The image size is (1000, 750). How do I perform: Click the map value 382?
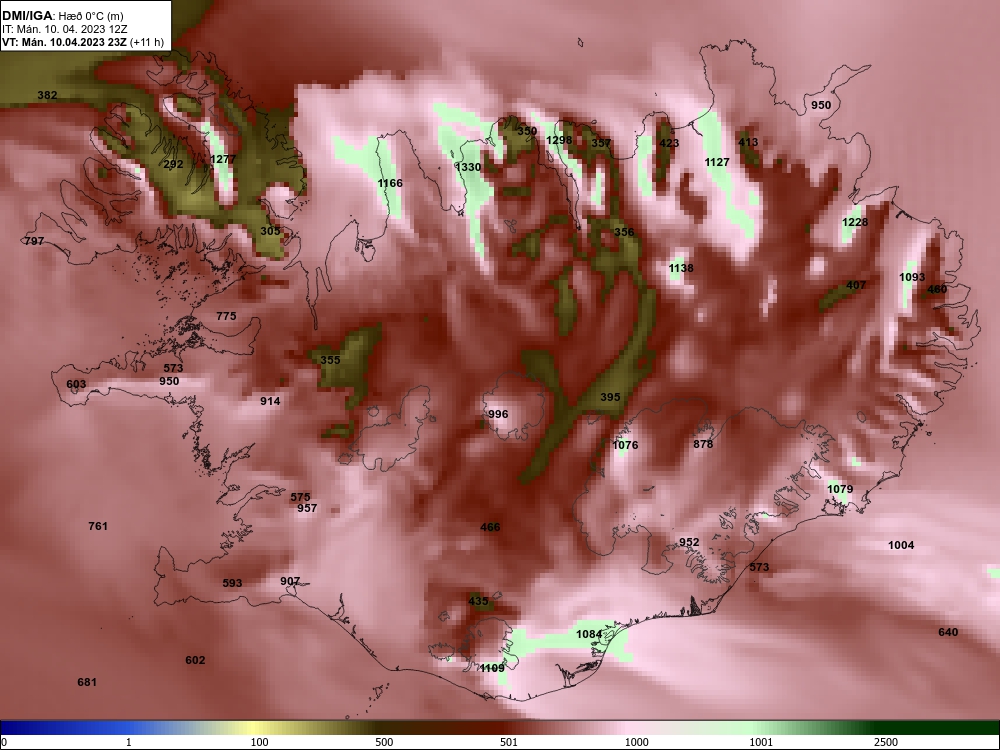(47, 95)
